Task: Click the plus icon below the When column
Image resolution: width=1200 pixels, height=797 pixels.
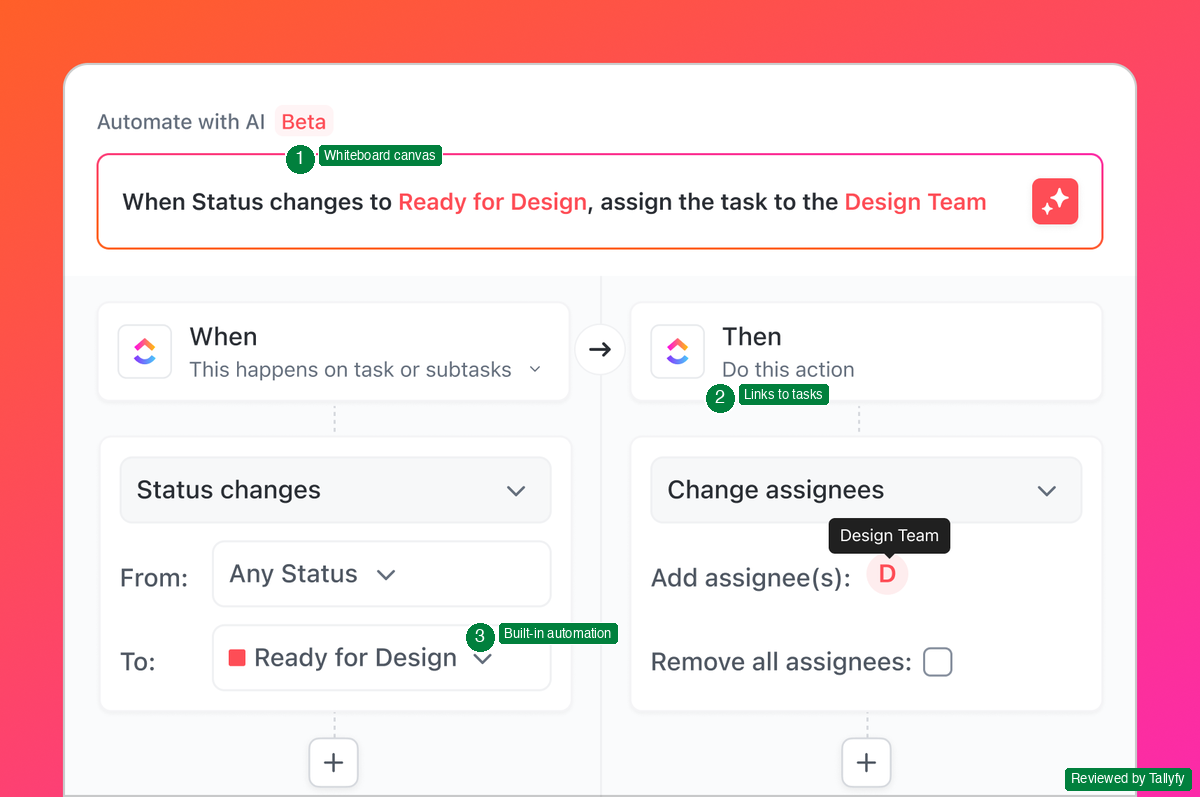Action: tap(333, 762)
